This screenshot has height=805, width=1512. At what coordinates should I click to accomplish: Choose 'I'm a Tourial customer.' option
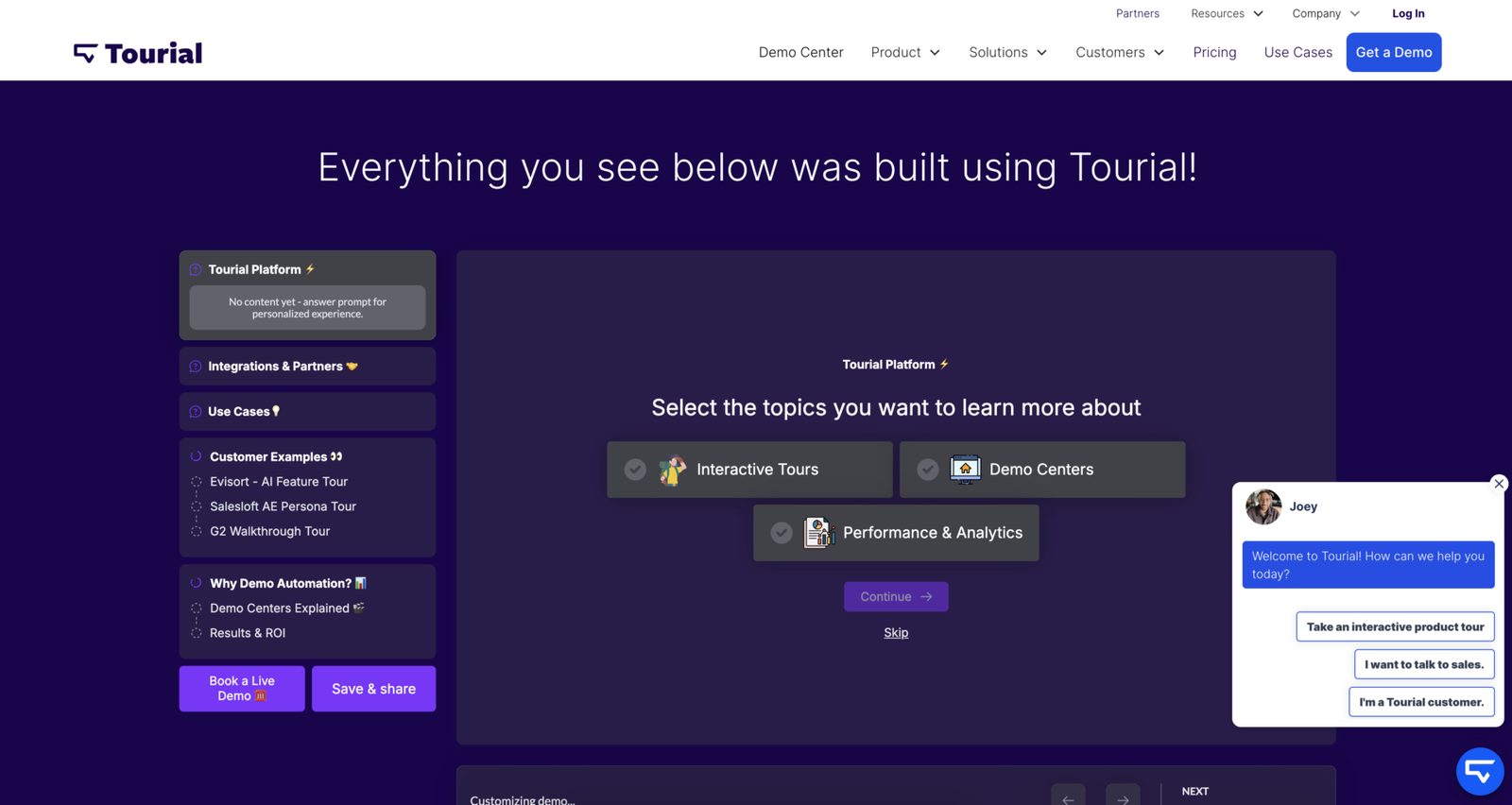coord(1421,702)
